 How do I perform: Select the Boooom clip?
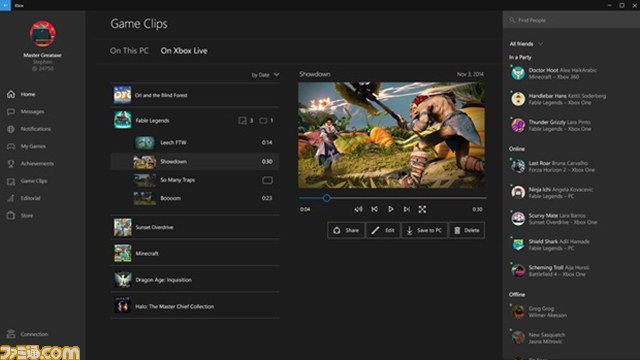tap(195, 198)
